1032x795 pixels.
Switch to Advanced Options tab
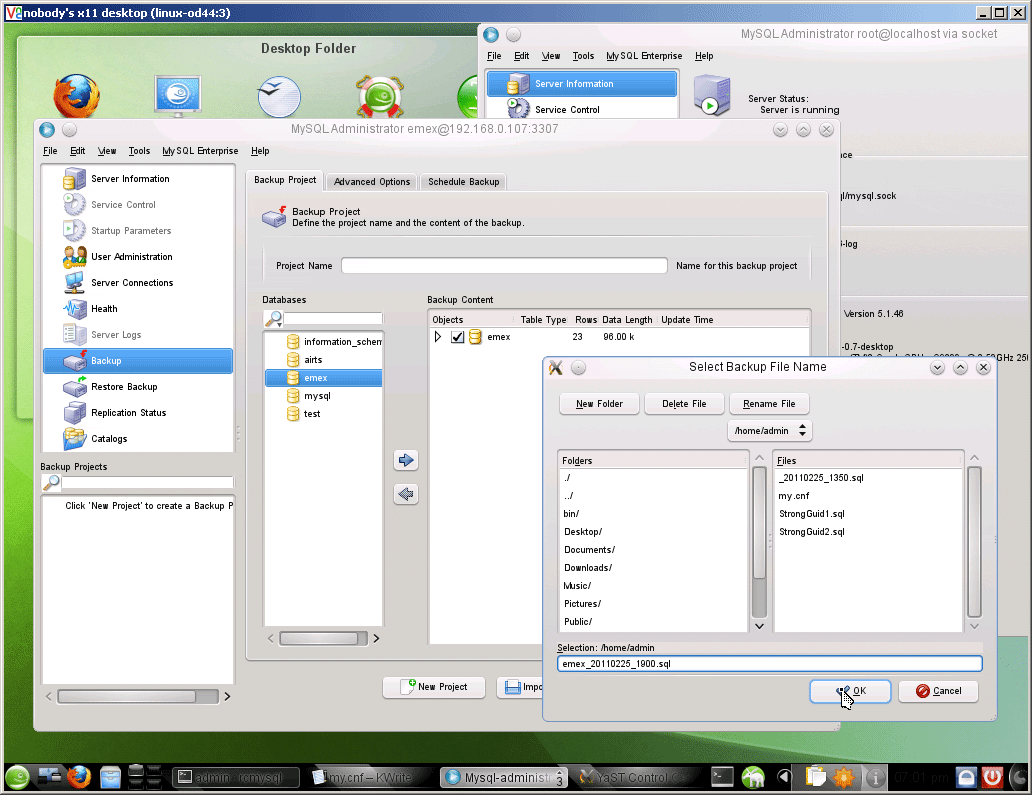(372, 182)
